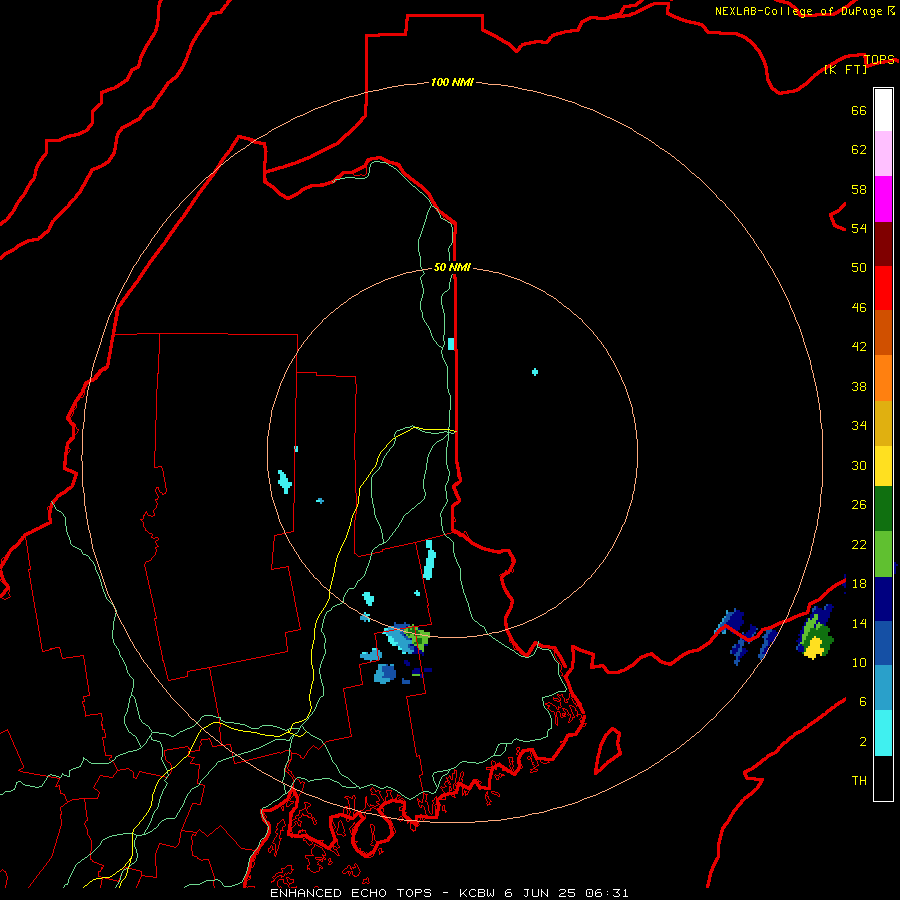This screenshot has height=900, width=900.
Task: Click the bright red legend swatch
Action: click(x=883, y=288)
